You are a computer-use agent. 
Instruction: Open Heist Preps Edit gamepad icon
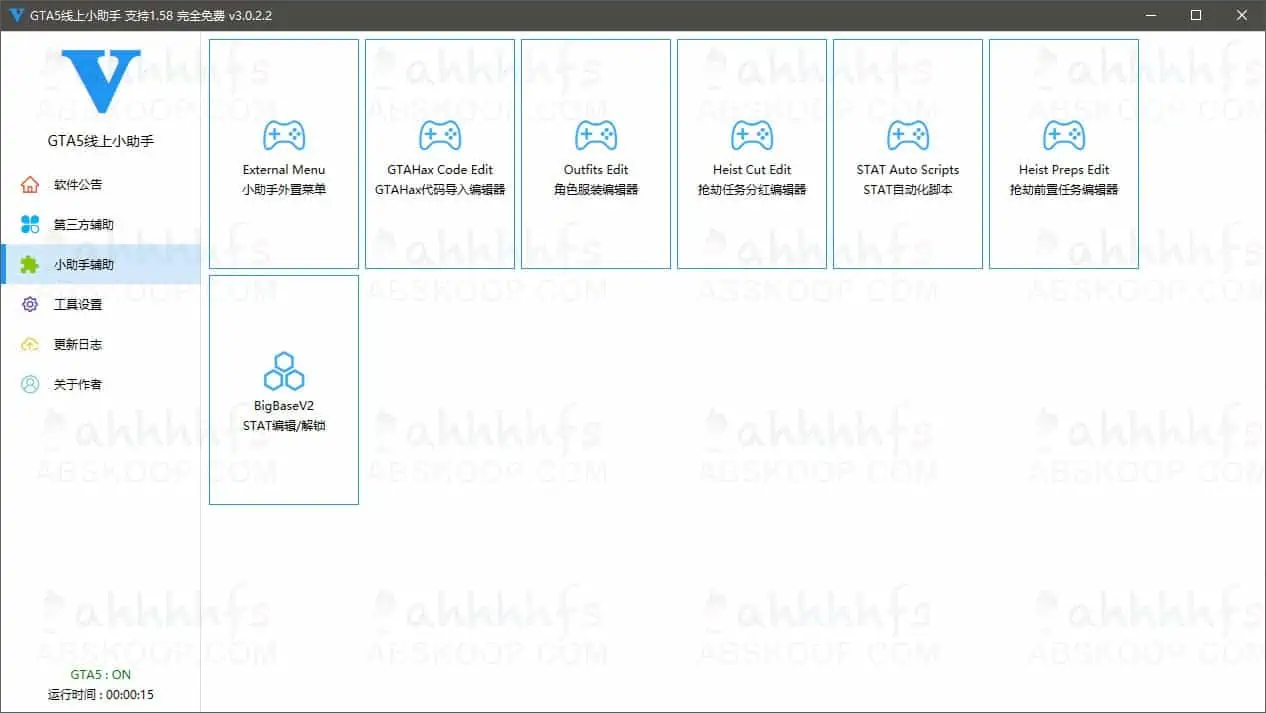[x=1064, y=136]
